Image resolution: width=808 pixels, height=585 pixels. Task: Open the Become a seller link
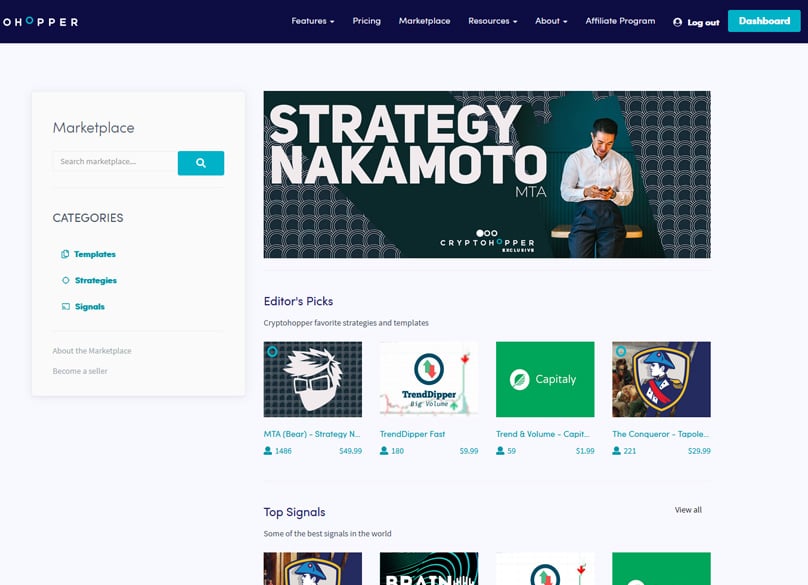pos(80,371)
